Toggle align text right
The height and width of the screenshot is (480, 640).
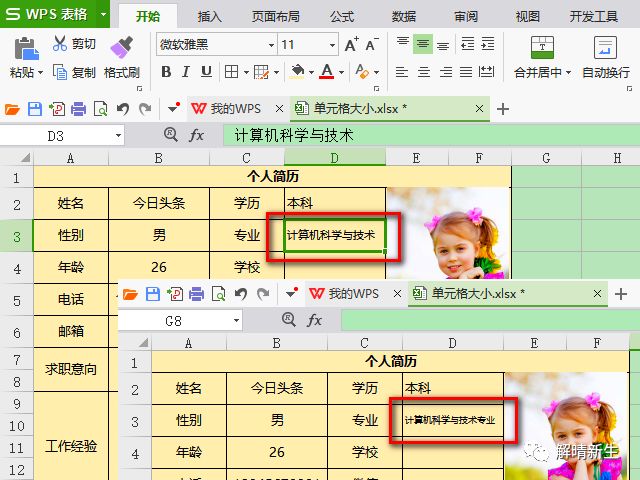click(x=445, y=72)
